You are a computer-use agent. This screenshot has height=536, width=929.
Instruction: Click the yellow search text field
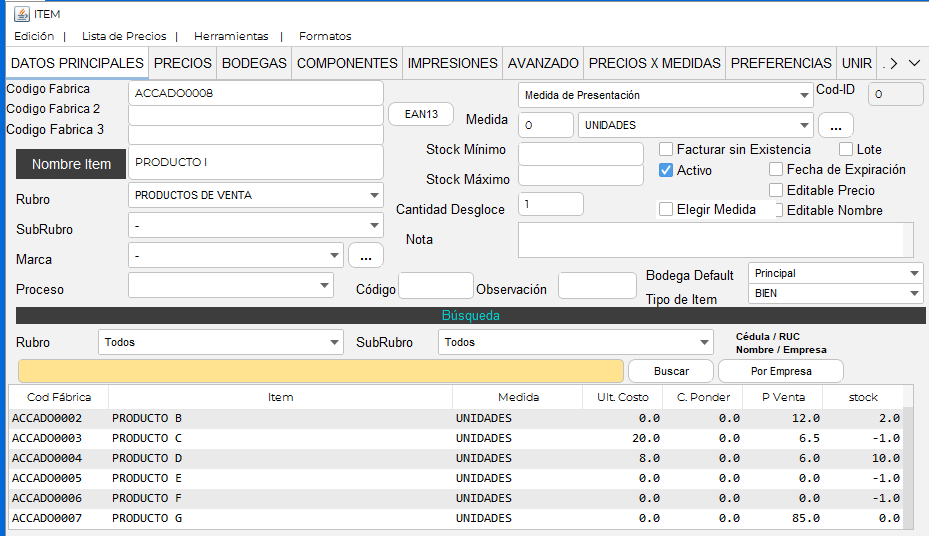tap(320, 371)
